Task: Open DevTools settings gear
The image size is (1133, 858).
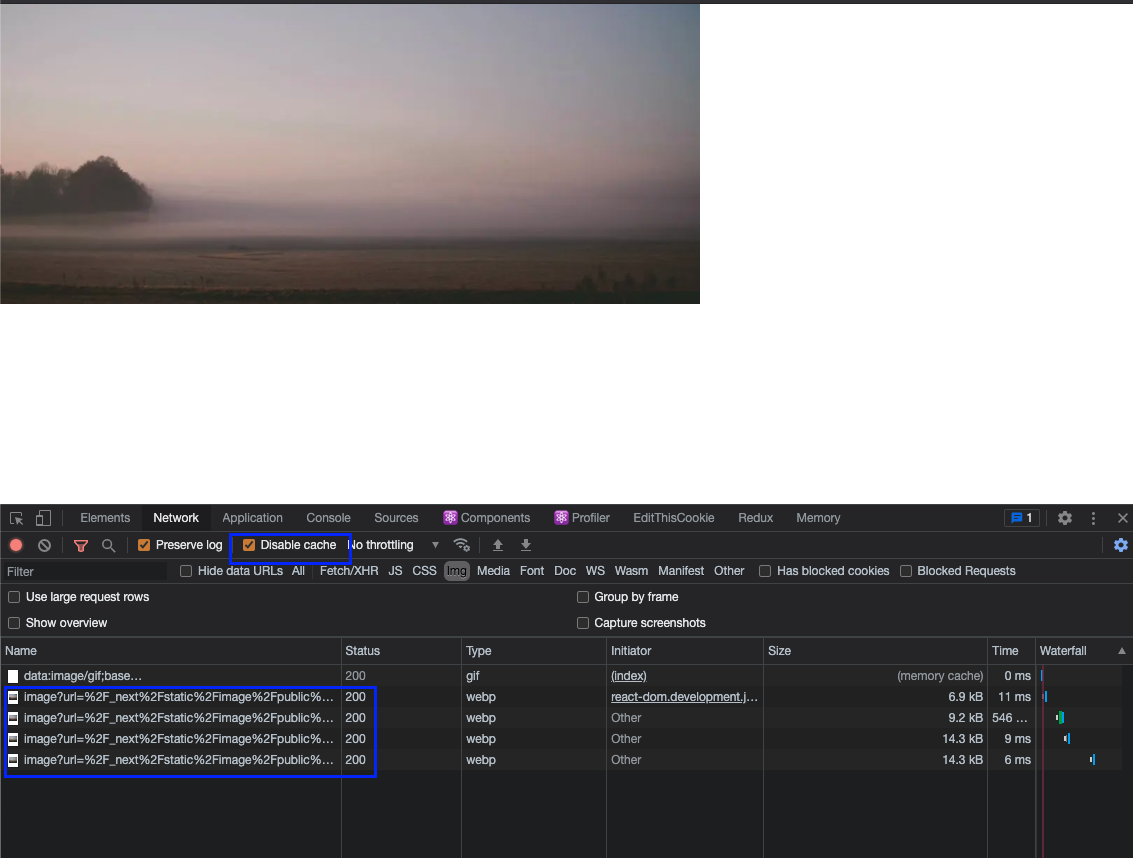Action: coord(1065,518)
